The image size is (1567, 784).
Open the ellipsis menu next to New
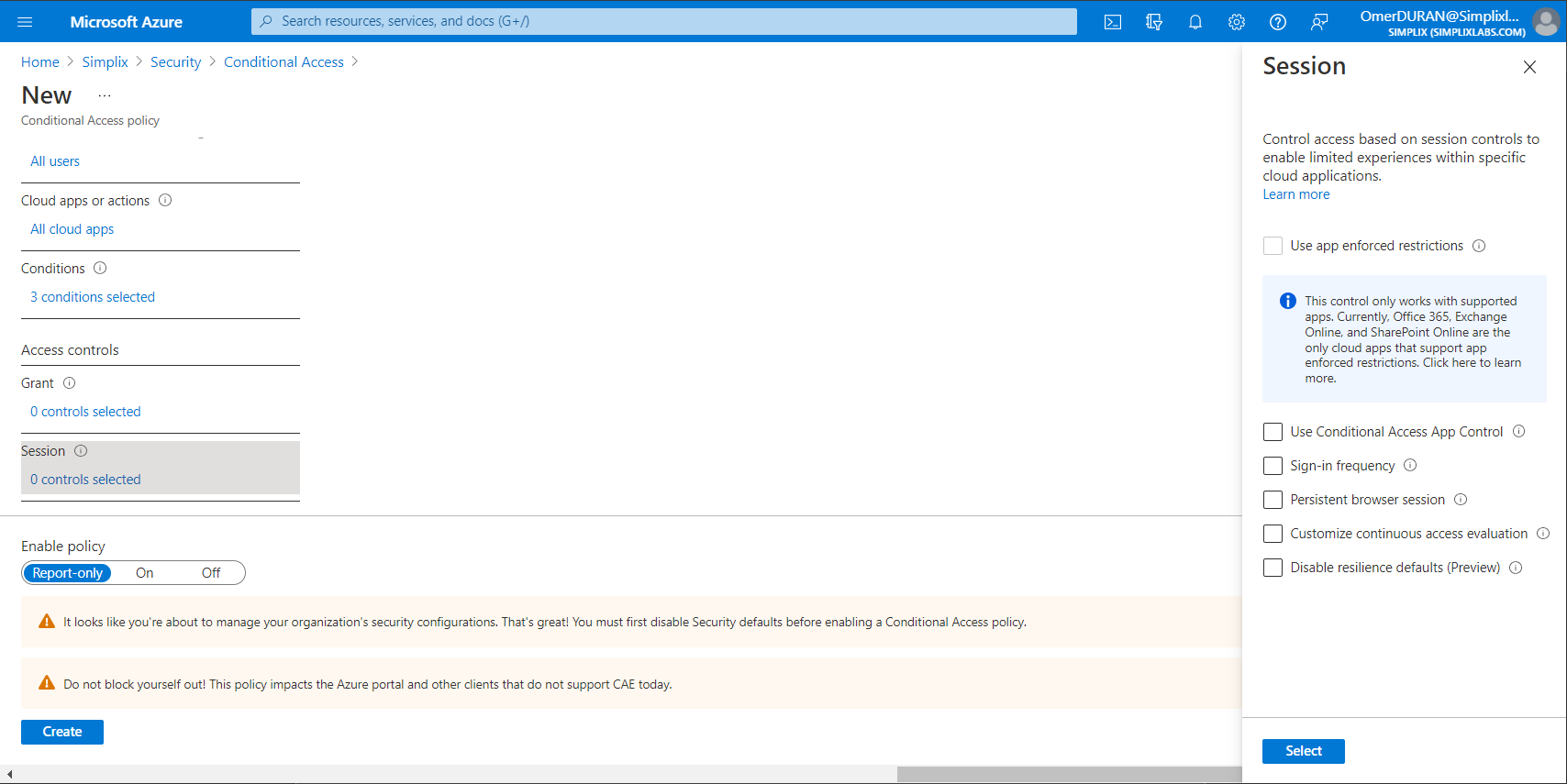click(x=105, y=95)
